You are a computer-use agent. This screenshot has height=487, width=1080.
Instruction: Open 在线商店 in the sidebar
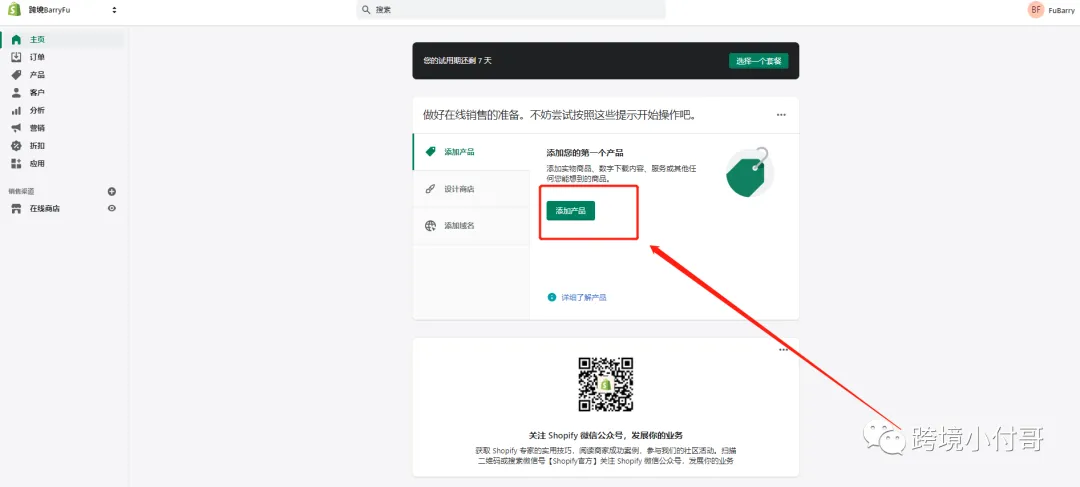coord(45,209)
